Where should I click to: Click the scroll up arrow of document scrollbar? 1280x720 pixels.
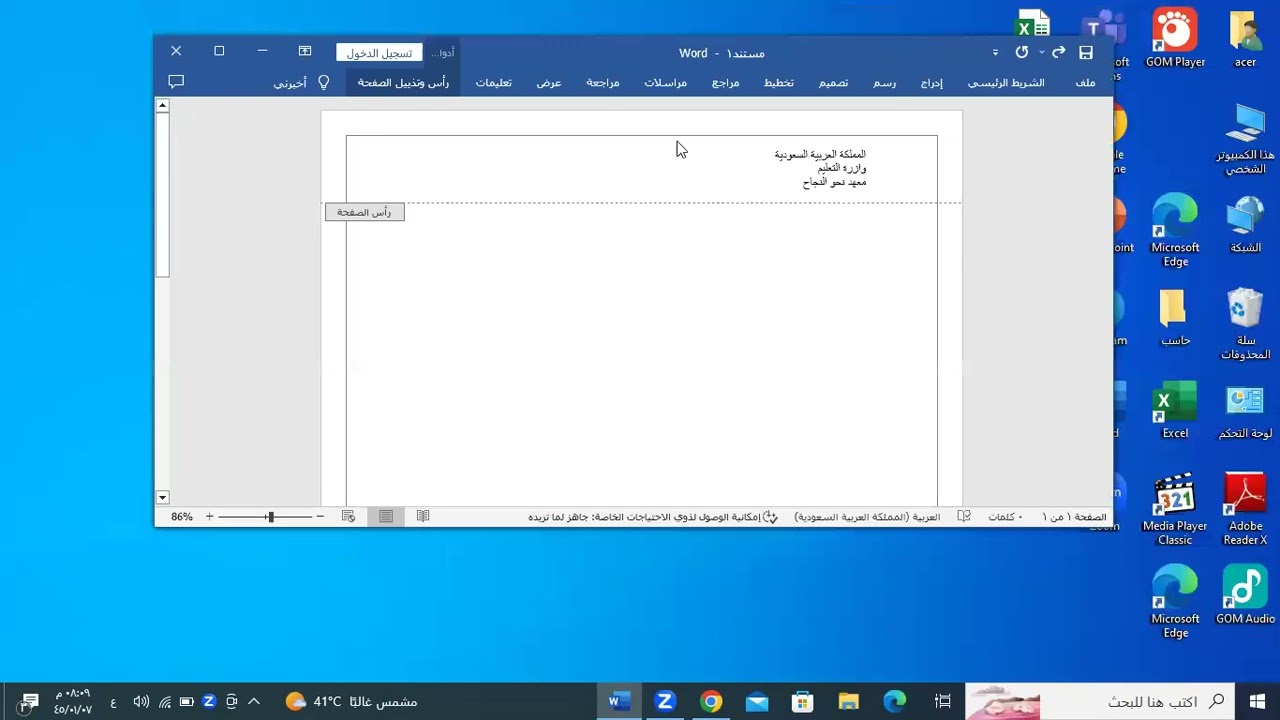[162, 104]
